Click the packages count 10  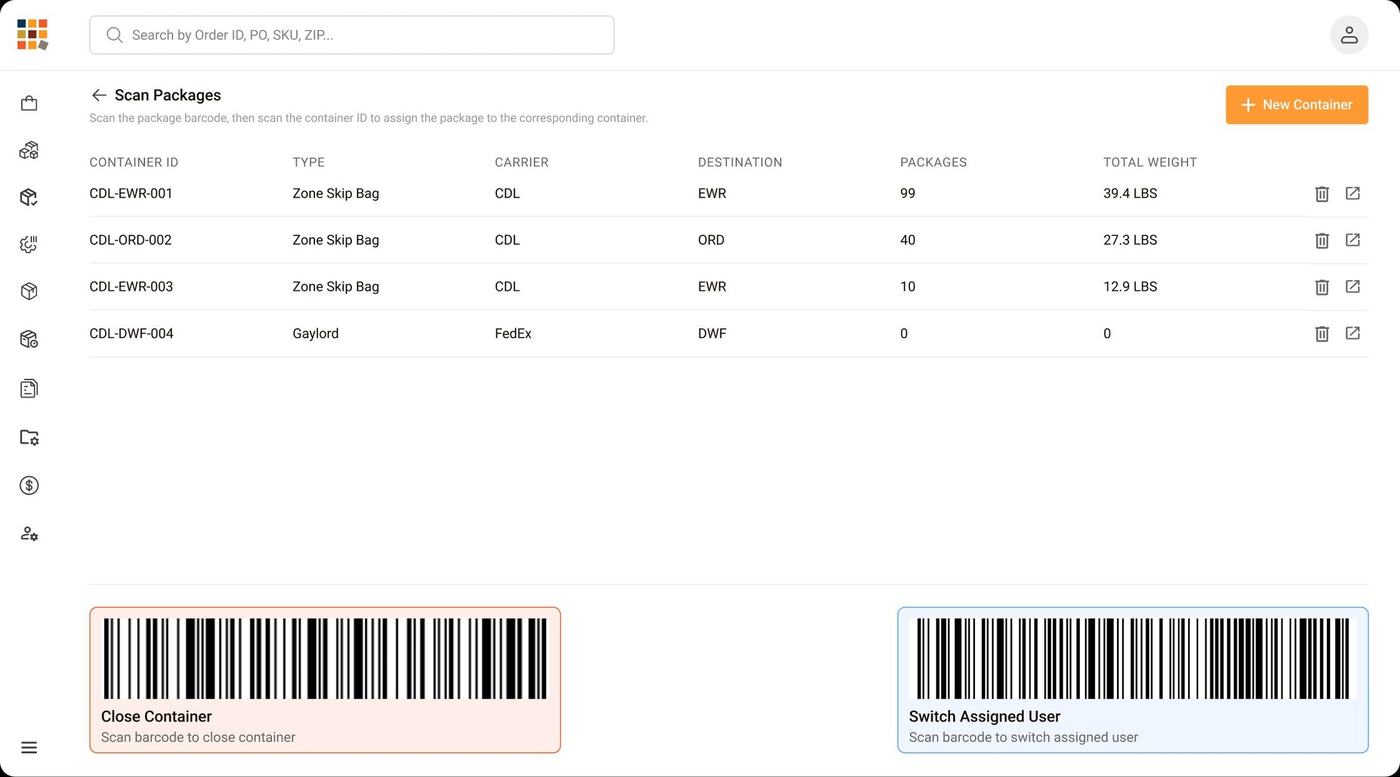pyautogui.click(x=908, y=286)
